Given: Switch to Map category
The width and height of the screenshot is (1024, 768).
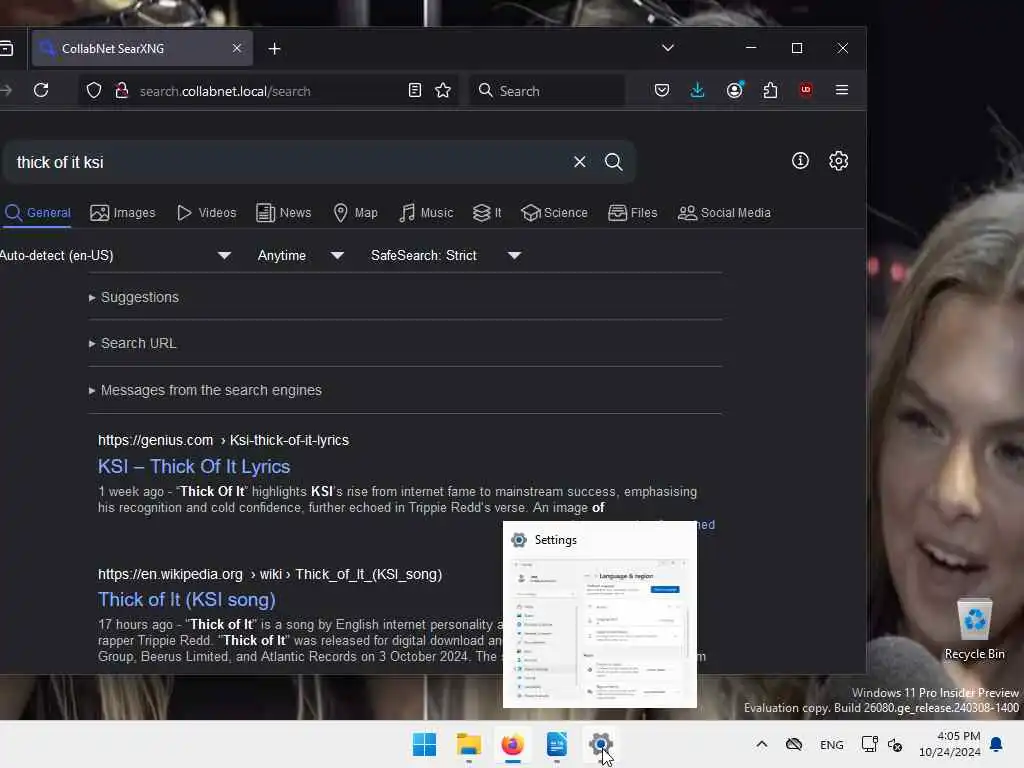Looking at the screenshot, I should [355, 213].
